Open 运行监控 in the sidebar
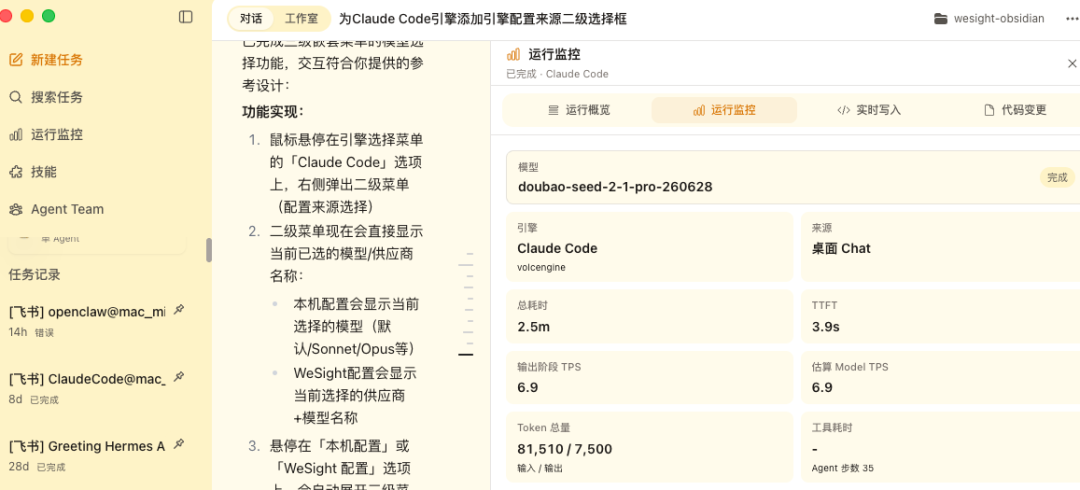1080x490 pixels. (x=56, y=134)
